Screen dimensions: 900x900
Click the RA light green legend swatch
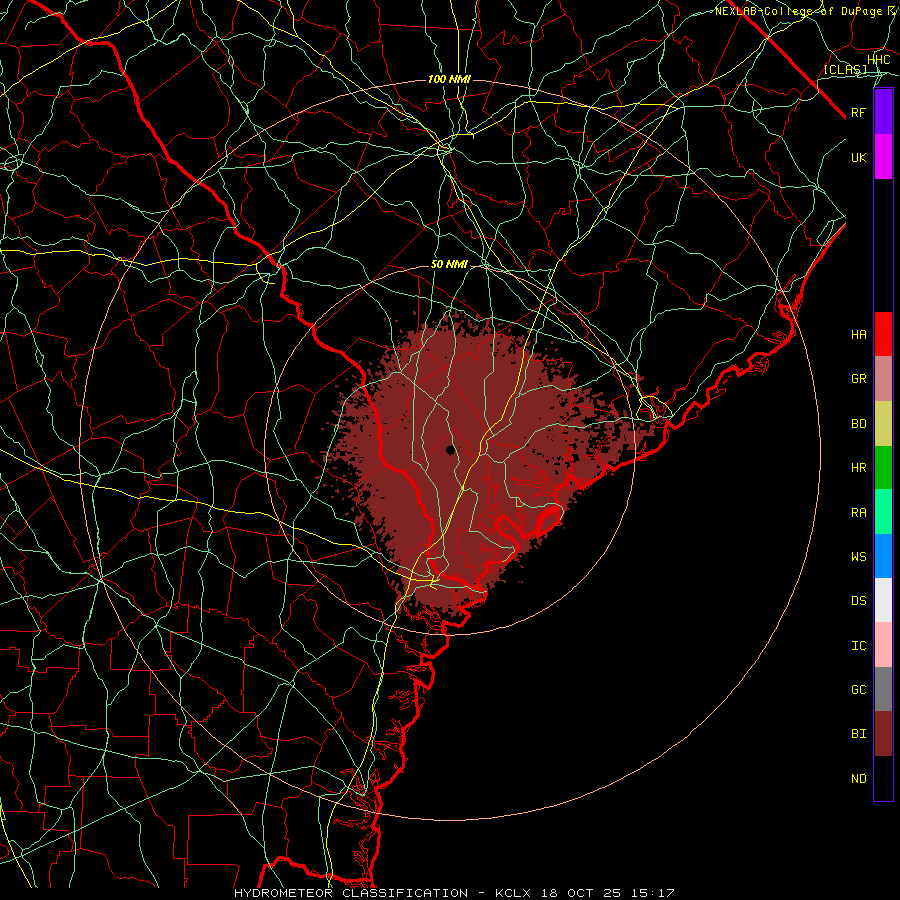pos(883,512)
